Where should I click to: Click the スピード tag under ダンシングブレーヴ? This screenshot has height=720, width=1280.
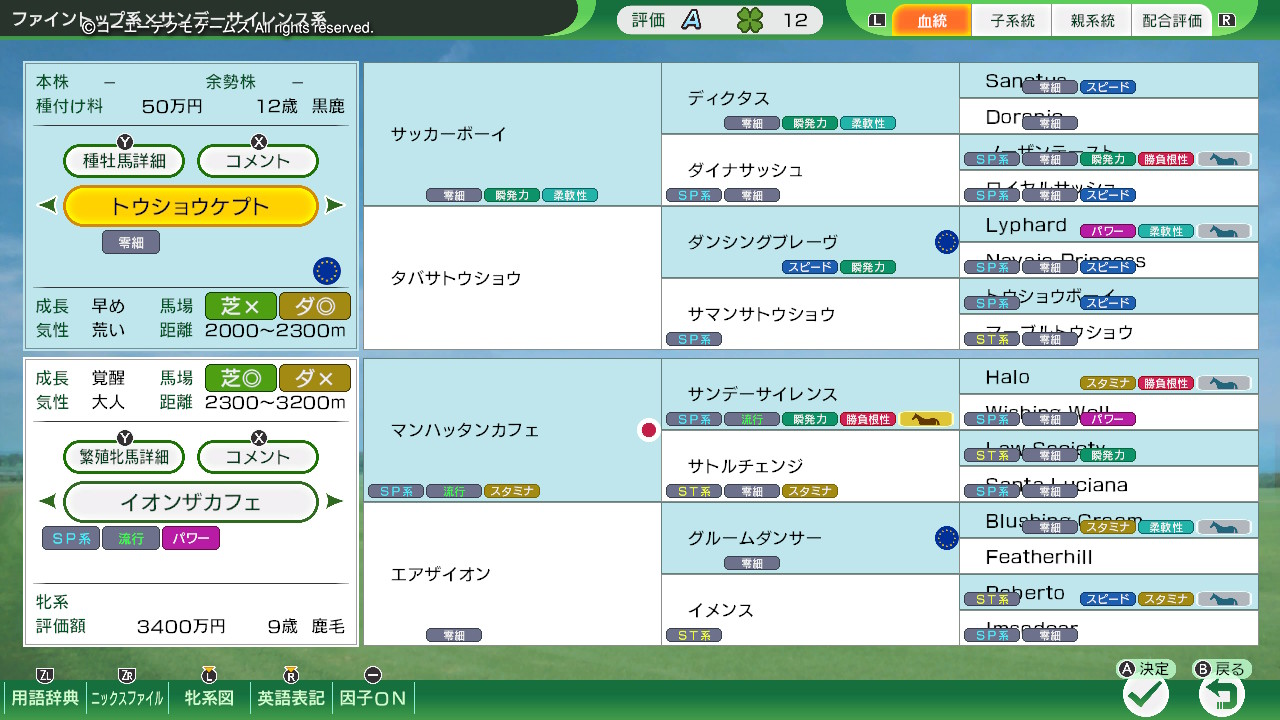tap(810, 267)
